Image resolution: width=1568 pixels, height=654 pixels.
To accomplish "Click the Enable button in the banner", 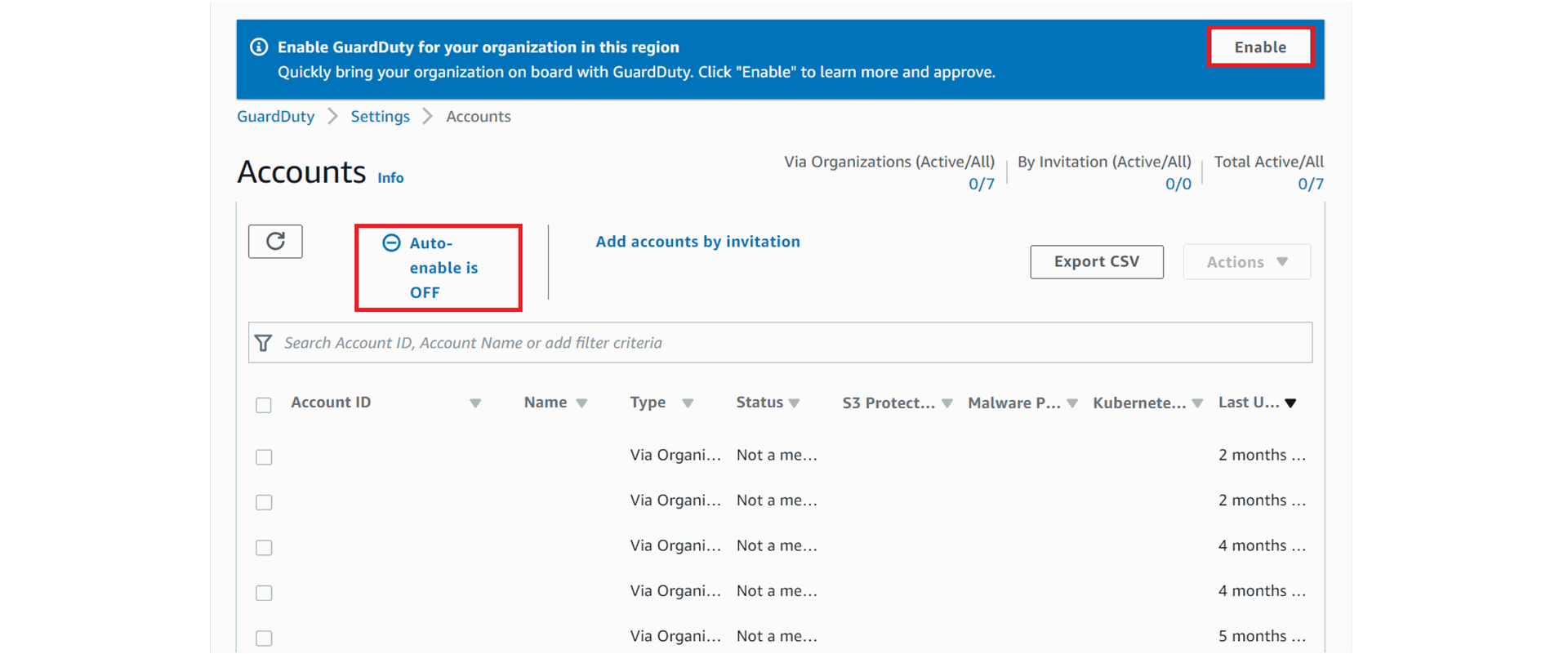I will pos(1260,47).
